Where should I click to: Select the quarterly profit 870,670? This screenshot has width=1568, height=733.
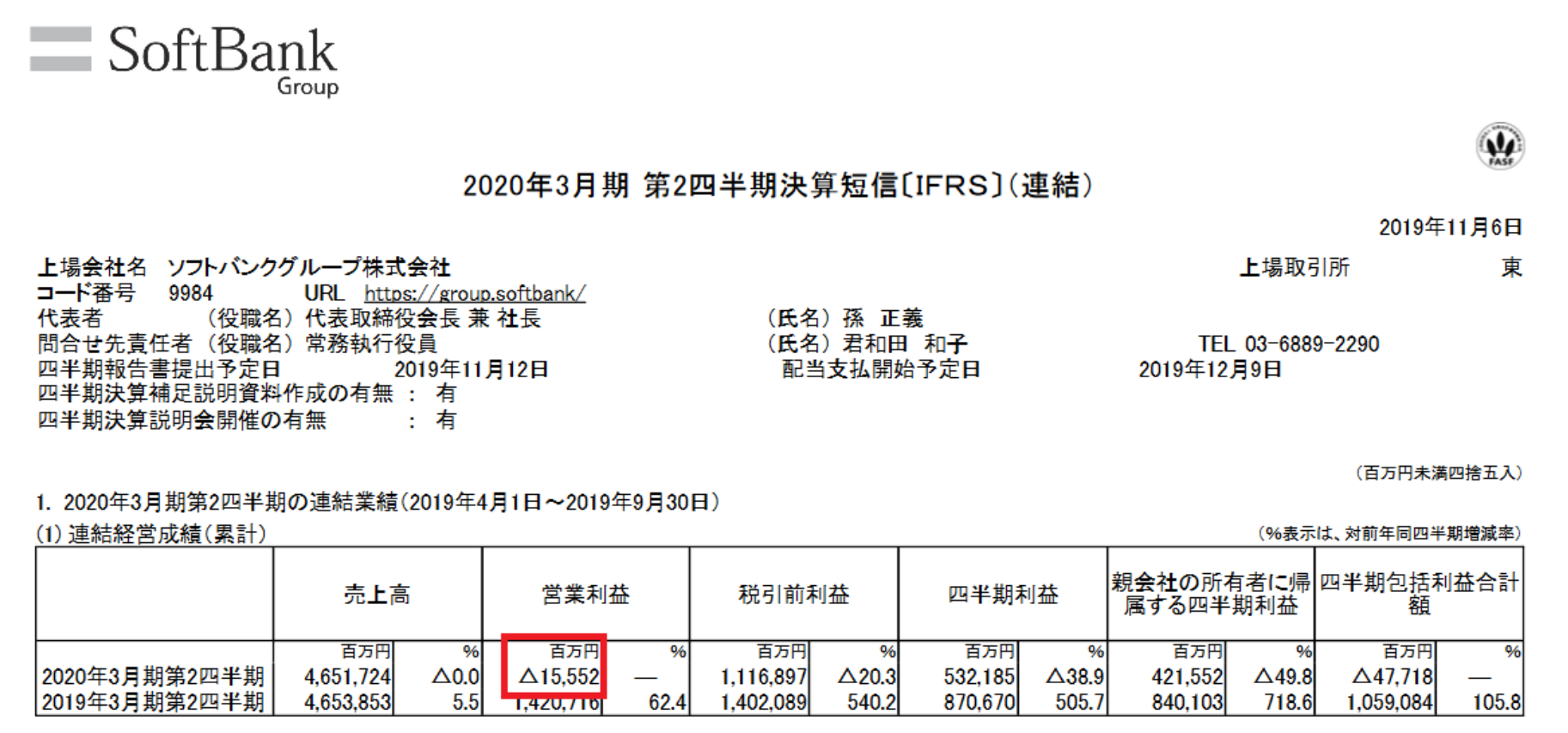979,703
